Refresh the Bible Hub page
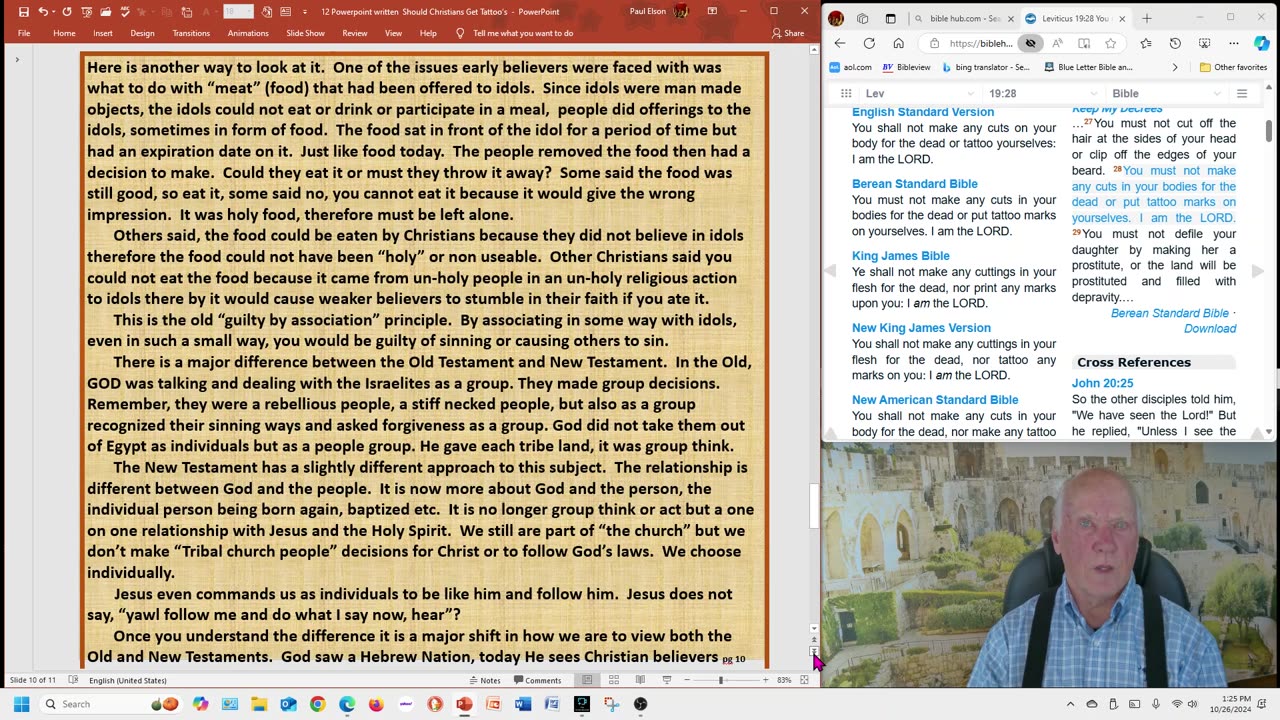Screen dimensions: 1280x720 point(869,43)
